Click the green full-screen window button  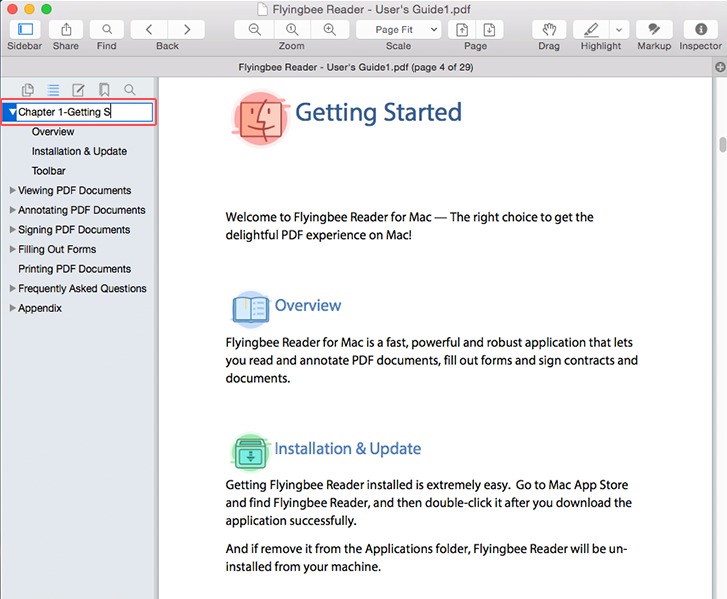tap(46, 9)
